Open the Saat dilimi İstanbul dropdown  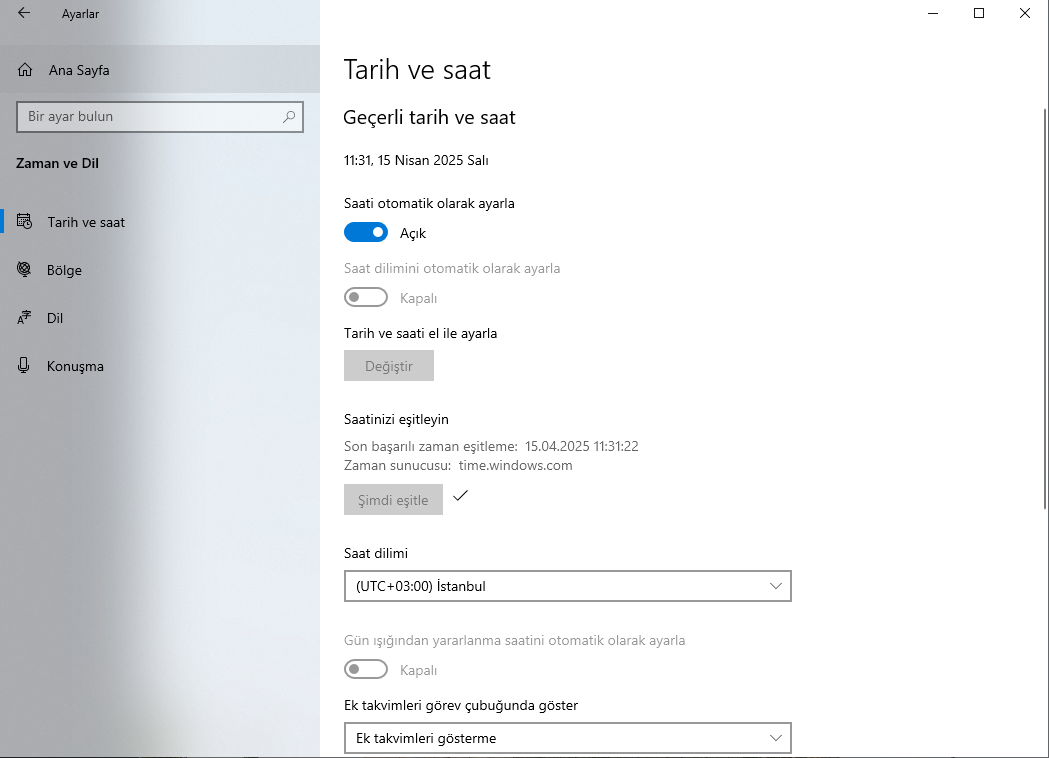[567, 586]
